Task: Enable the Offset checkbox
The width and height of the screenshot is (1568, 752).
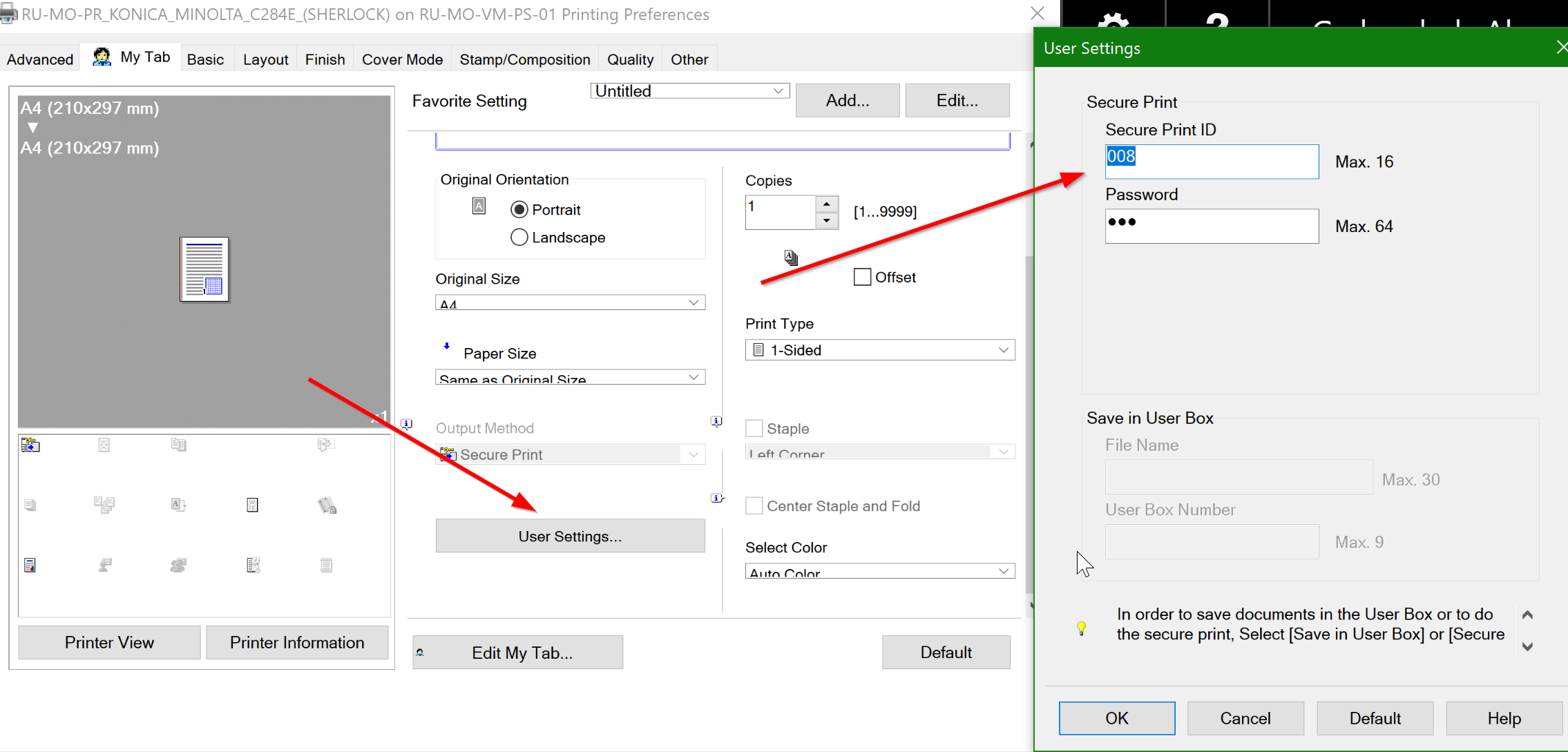Action: pyautogui.click(x=861, y=276)
